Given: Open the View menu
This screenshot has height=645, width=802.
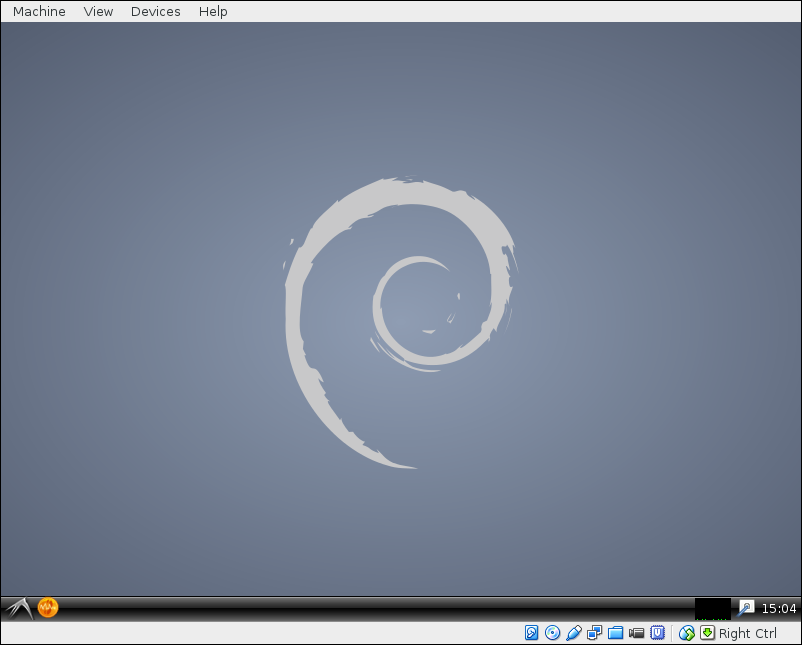Looking at the screenshot, I should coord(98,11).
